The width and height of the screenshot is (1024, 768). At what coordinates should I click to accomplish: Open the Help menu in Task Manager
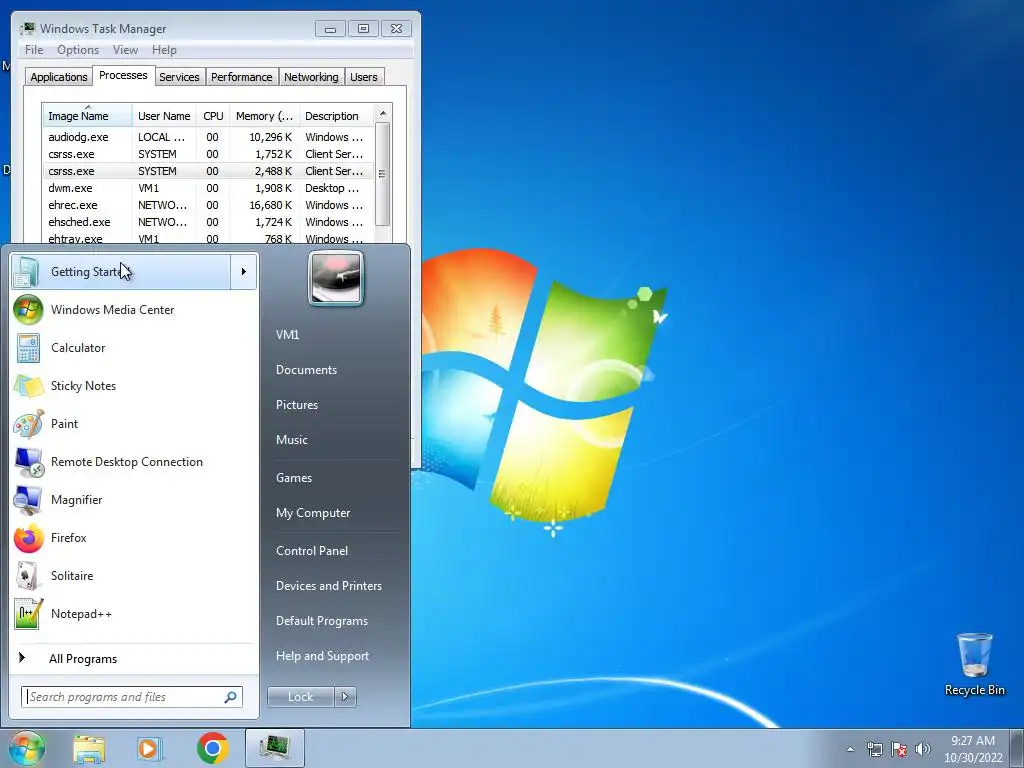point(164,50)
